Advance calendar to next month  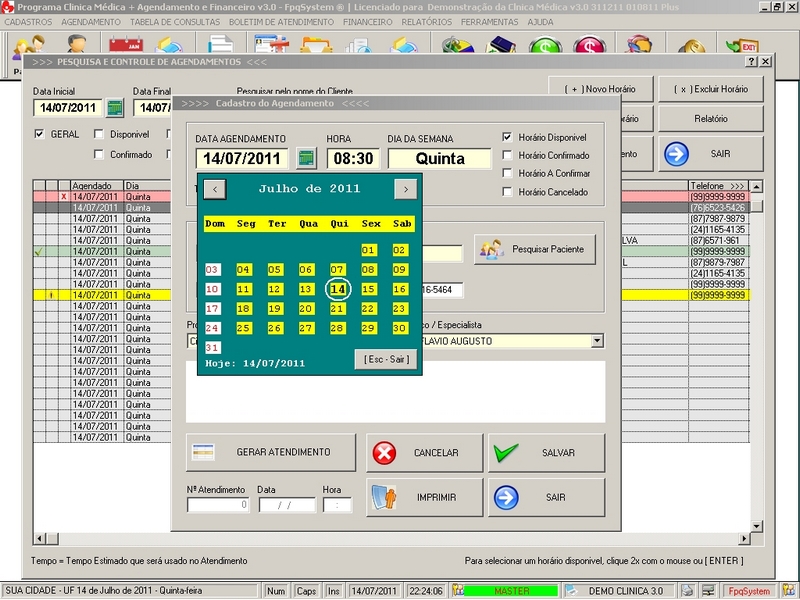pyautogui.click(x=404, y=189)
